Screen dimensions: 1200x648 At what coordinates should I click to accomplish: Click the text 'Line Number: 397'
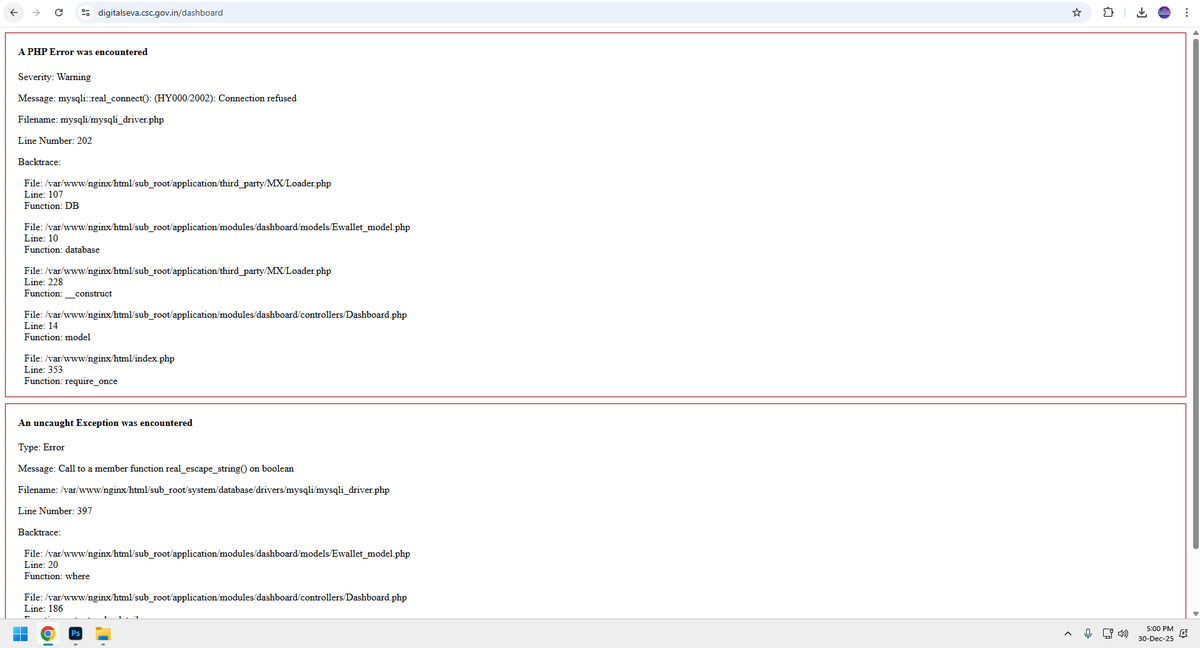tap(55, 511)
